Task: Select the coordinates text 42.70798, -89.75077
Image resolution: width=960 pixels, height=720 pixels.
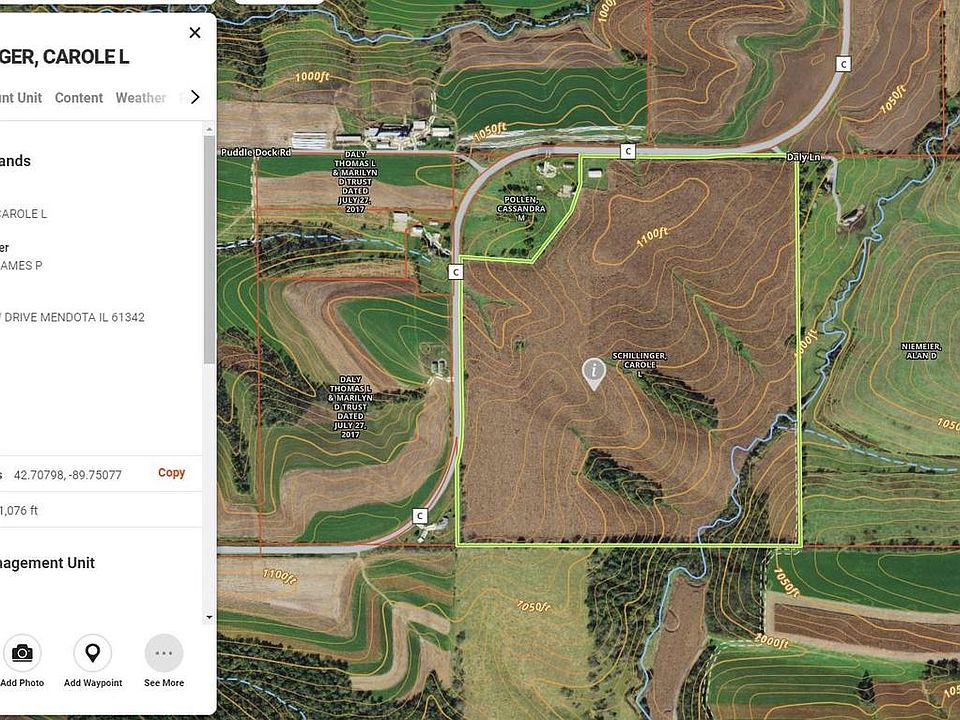Action: click(x=68, y=474)
